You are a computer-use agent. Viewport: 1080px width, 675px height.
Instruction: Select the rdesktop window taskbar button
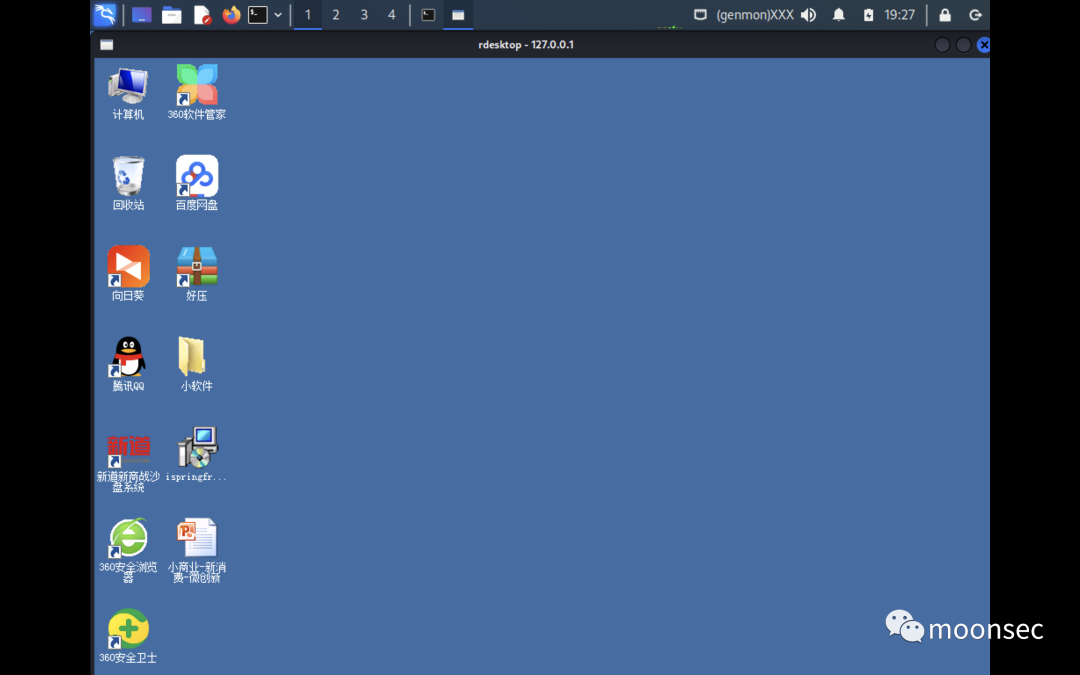point(458,14)
